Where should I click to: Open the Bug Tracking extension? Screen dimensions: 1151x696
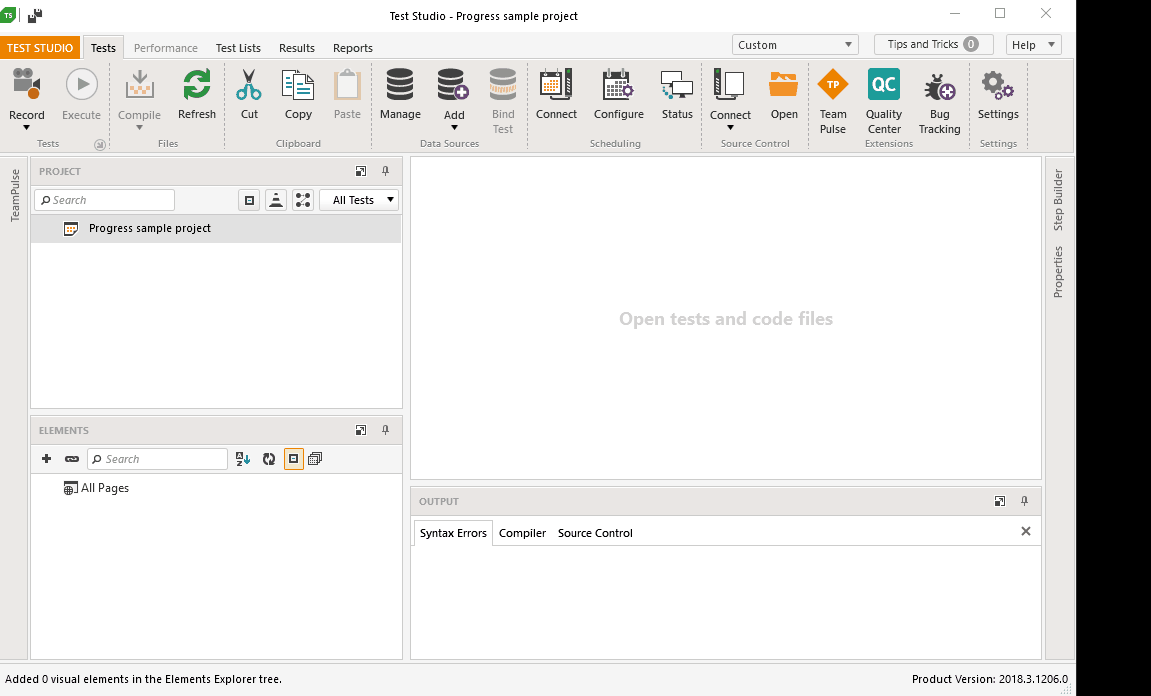tap(939, 87)
